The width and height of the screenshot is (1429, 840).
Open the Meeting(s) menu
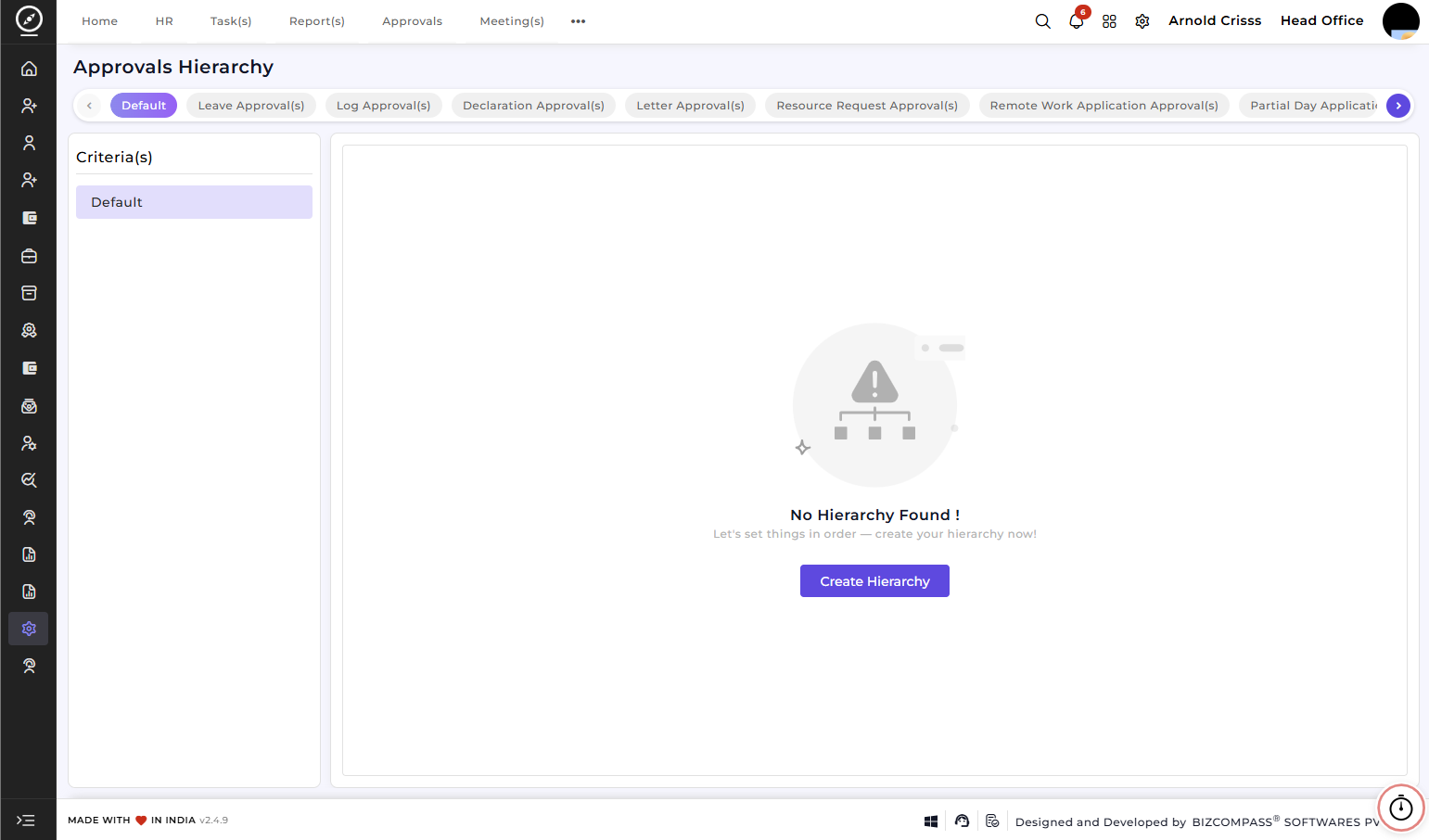512,21
